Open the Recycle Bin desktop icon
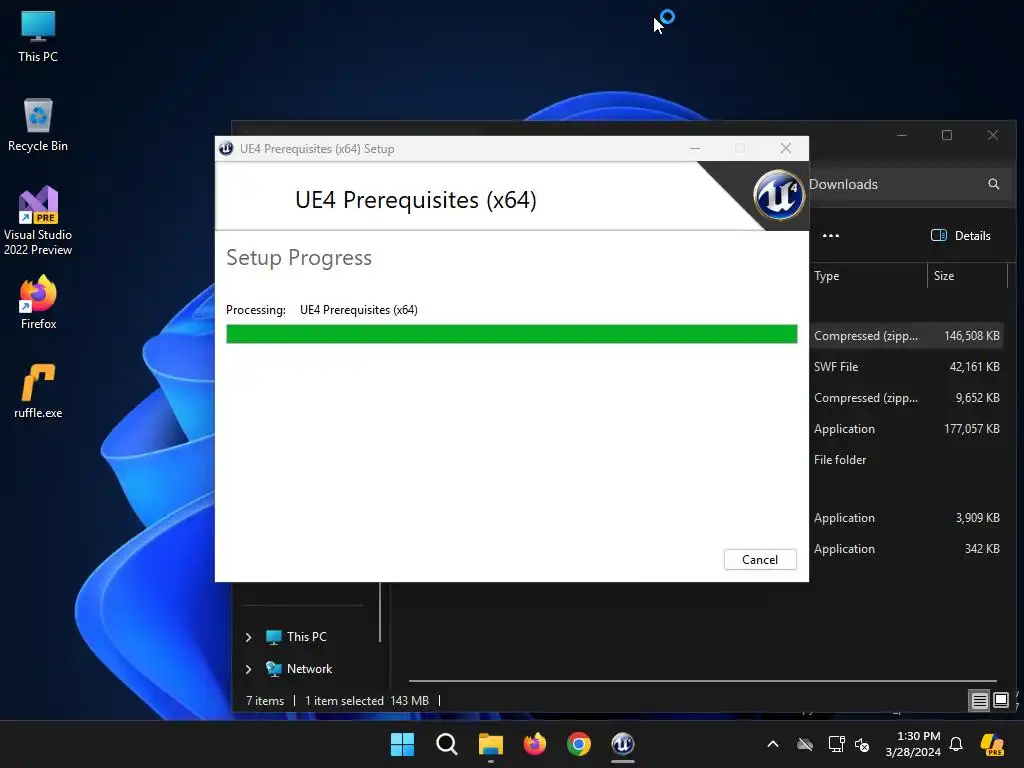Screen dimensions: 1024x768 click(38, 125)
